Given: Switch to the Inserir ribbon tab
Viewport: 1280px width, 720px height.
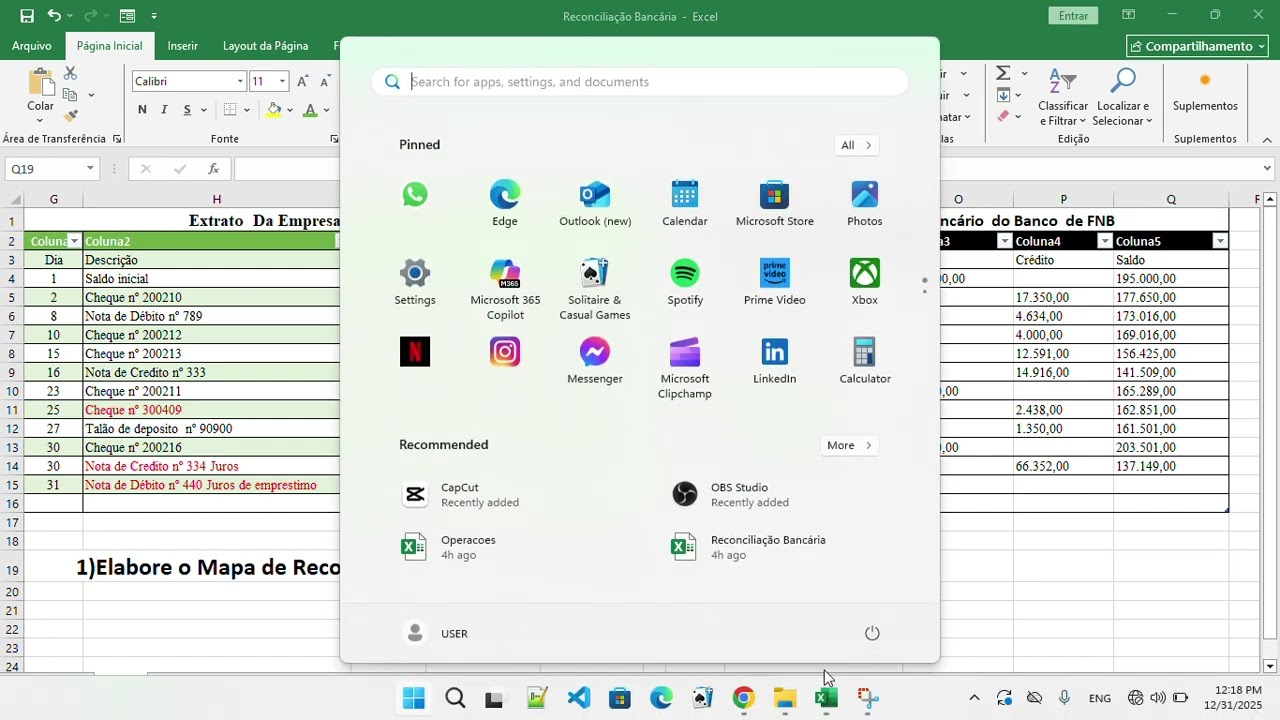Looking at the screenshot, I should [x=182, y=46].
